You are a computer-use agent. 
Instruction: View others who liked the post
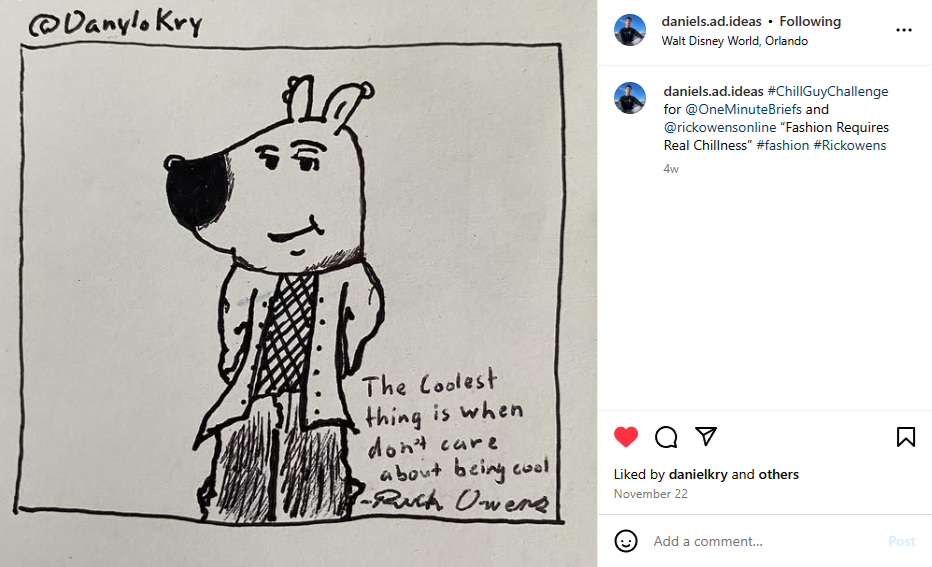pyautogui.click(x=779, y=474)
